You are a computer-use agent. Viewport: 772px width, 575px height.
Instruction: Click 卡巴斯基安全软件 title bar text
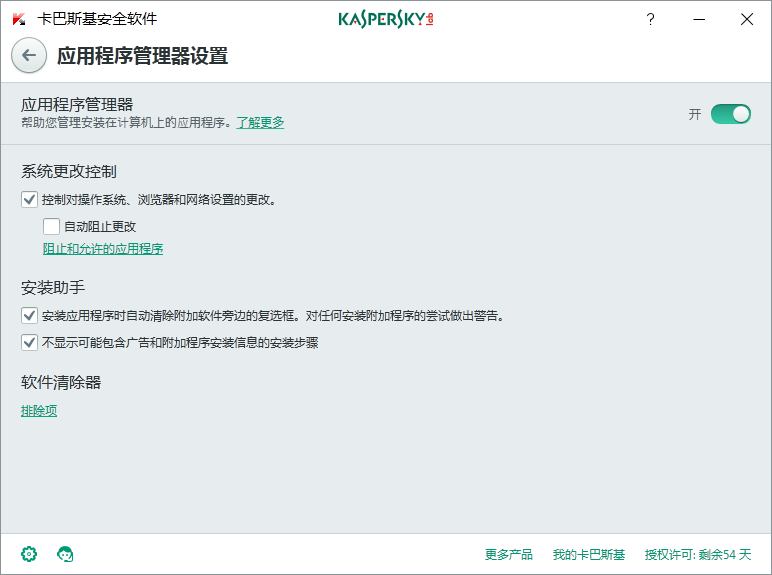tap(97, 19)
